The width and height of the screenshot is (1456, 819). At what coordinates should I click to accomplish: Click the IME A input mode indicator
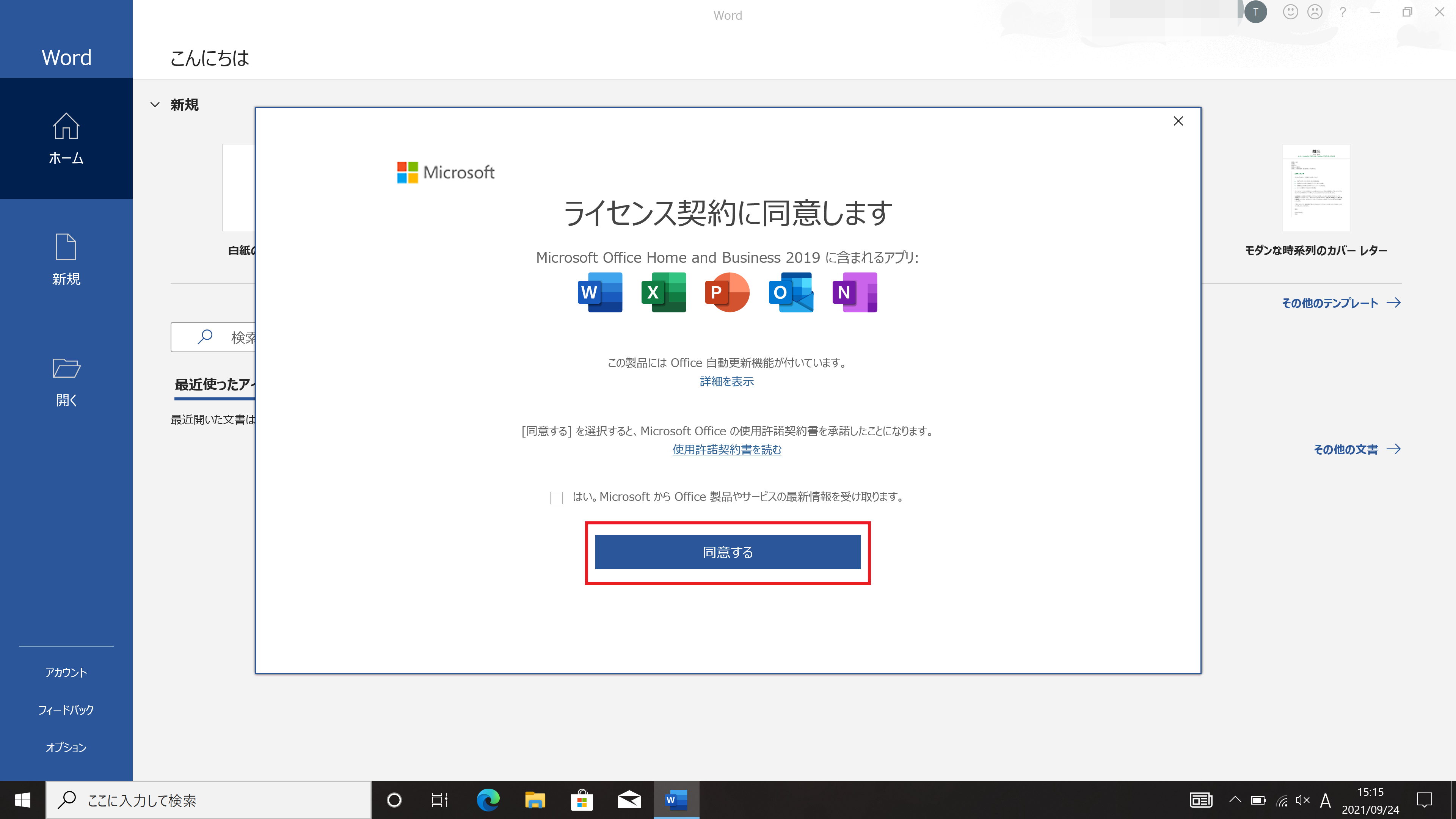click(1326, 801)
